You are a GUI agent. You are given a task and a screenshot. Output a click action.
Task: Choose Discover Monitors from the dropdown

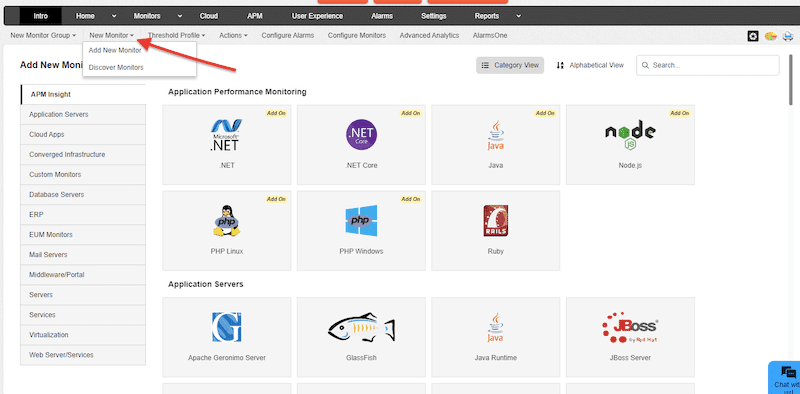tap(116, 67)
